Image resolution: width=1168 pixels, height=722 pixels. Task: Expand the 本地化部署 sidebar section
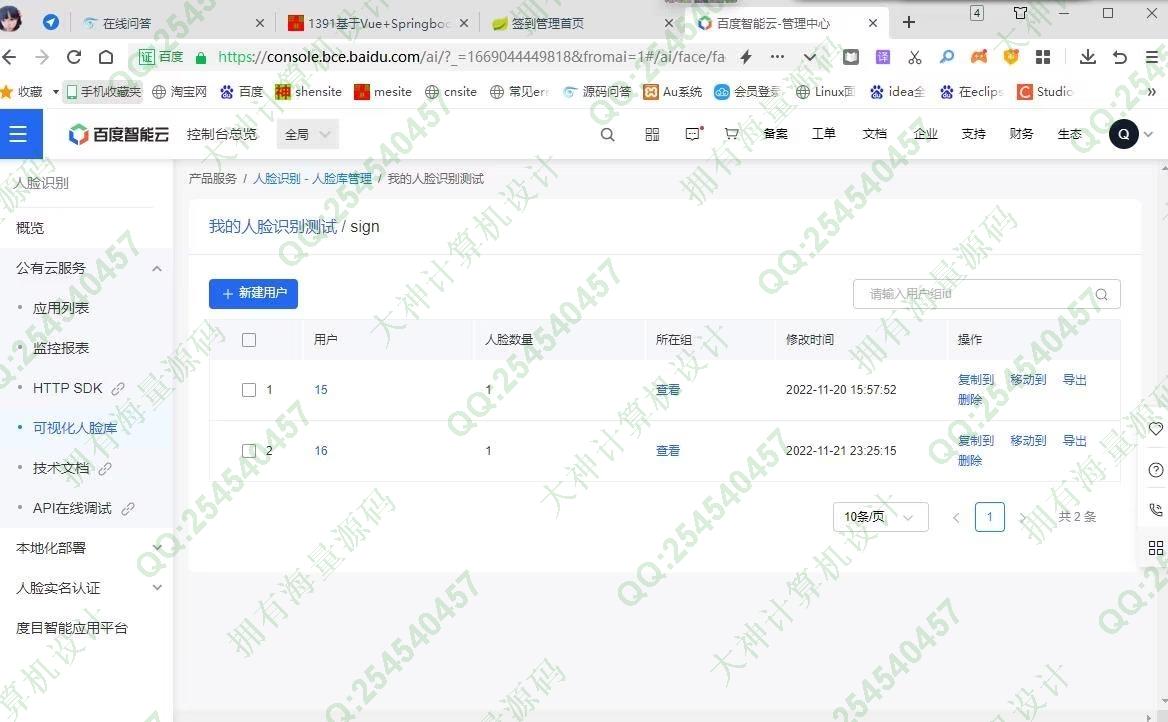(157, 548)
